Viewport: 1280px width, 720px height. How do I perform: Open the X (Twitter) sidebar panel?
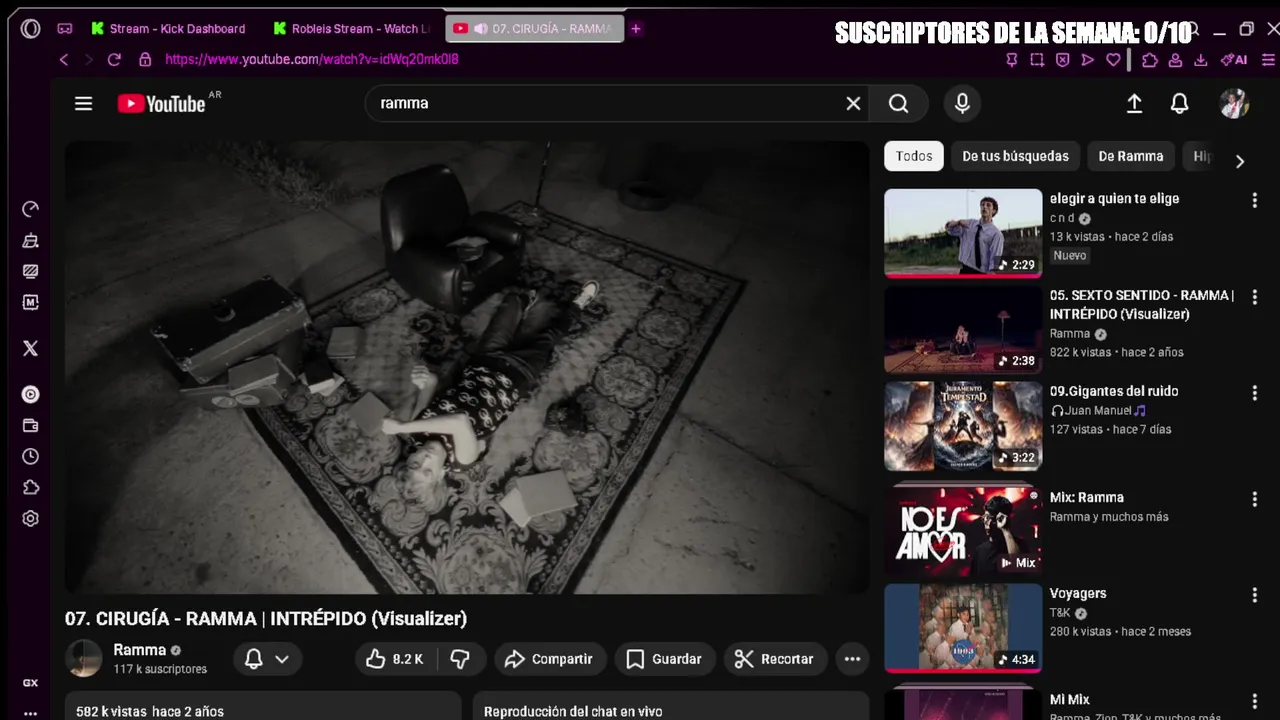click(x=30, y=348)
